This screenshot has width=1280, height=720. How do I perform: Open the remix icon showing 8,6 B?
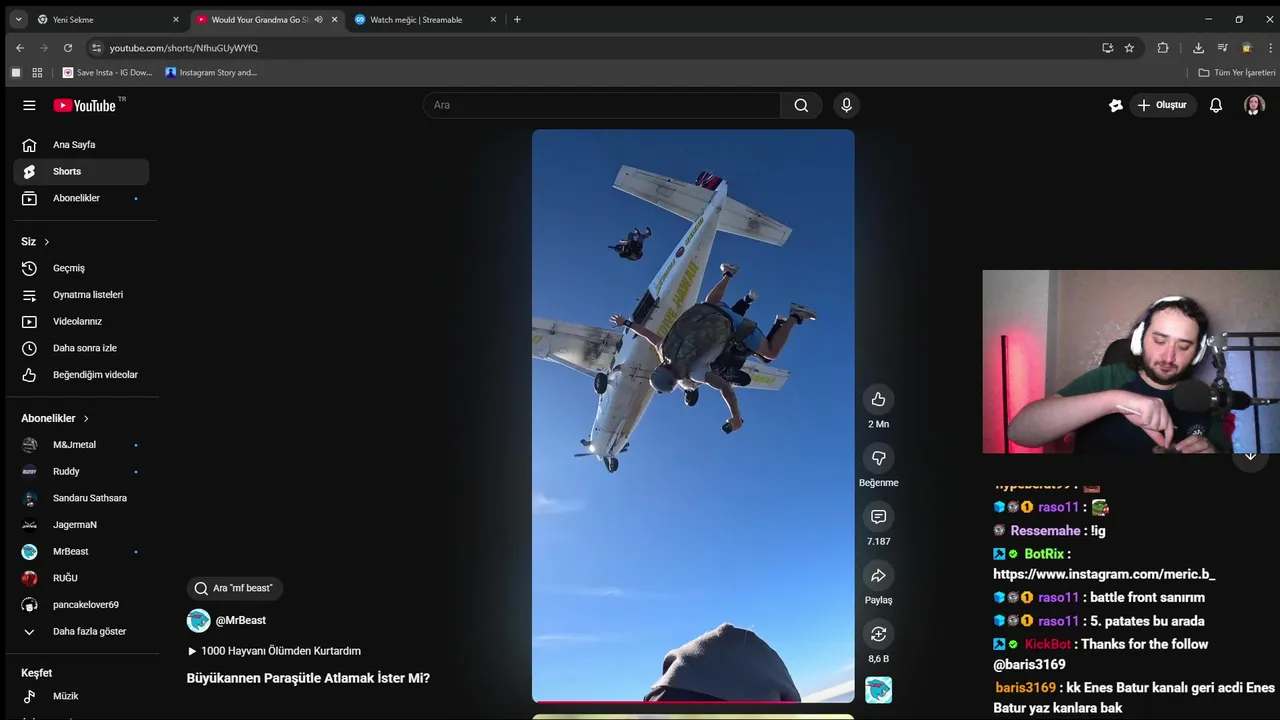tap(878, 634)
